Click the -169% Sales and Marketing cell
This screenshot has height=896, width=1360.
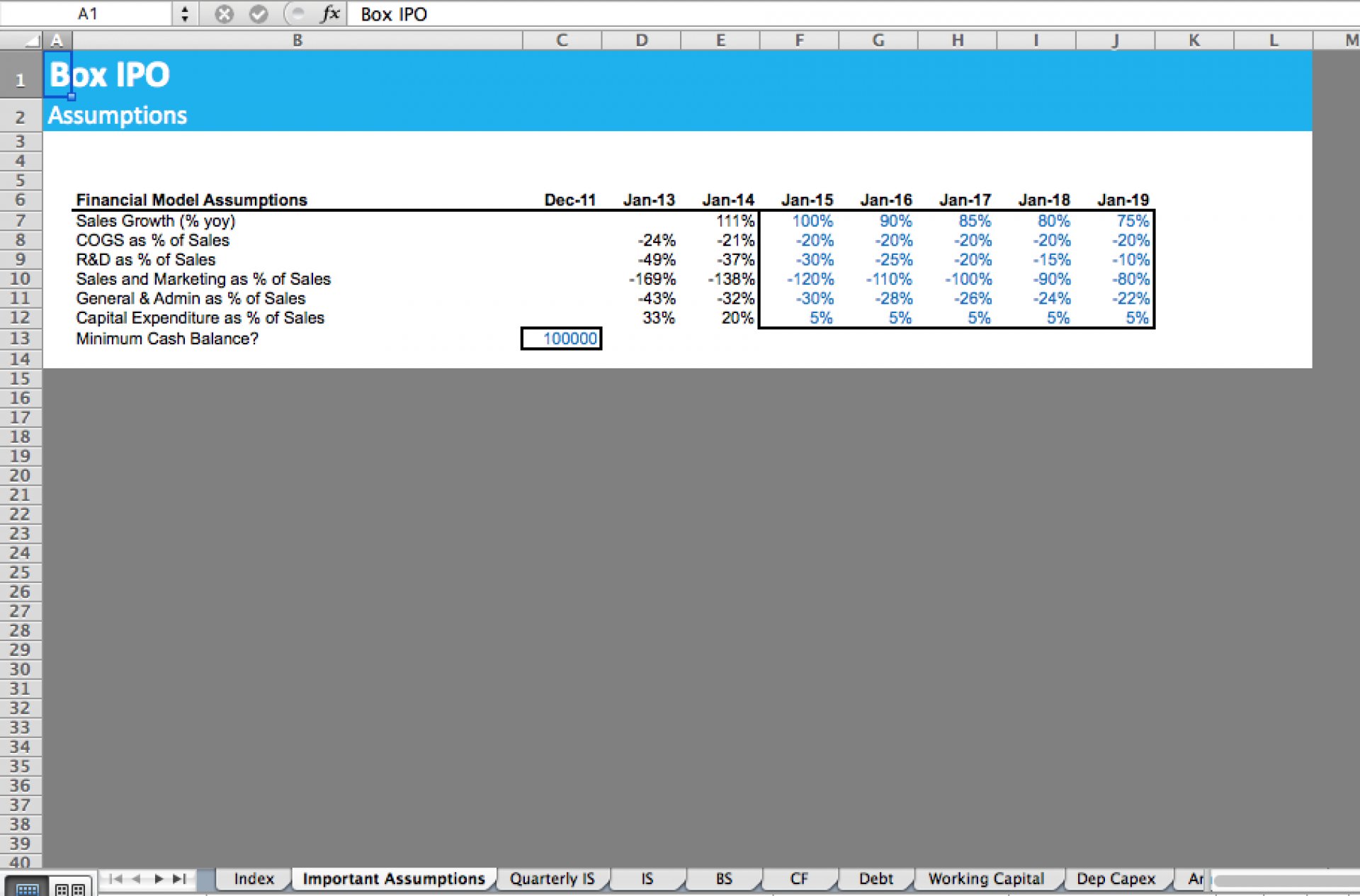pos(652,279)
